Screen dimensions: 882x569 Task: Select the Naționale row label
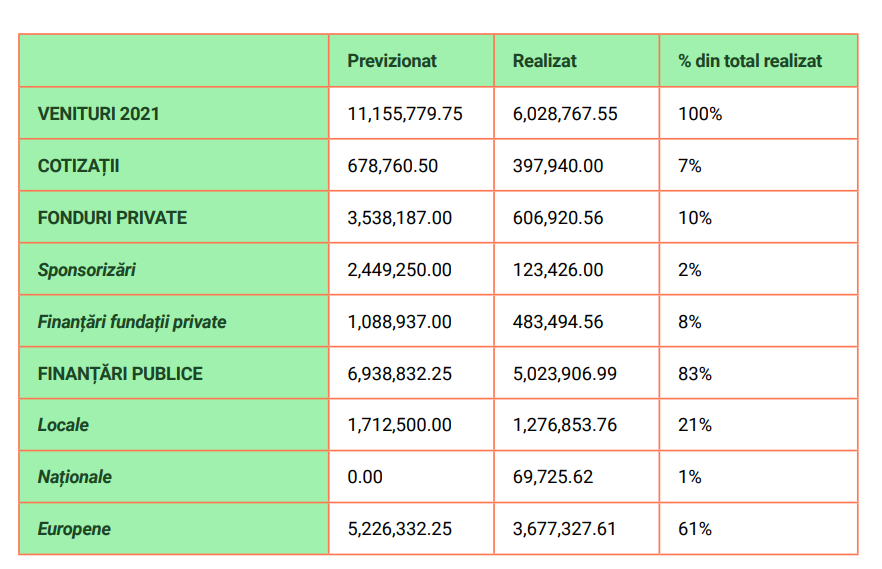tap(75, 477)
